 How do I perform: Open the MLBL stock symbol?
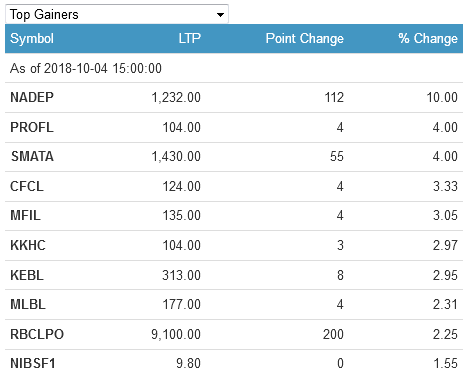pyautogui.click(x=28, y=304)
